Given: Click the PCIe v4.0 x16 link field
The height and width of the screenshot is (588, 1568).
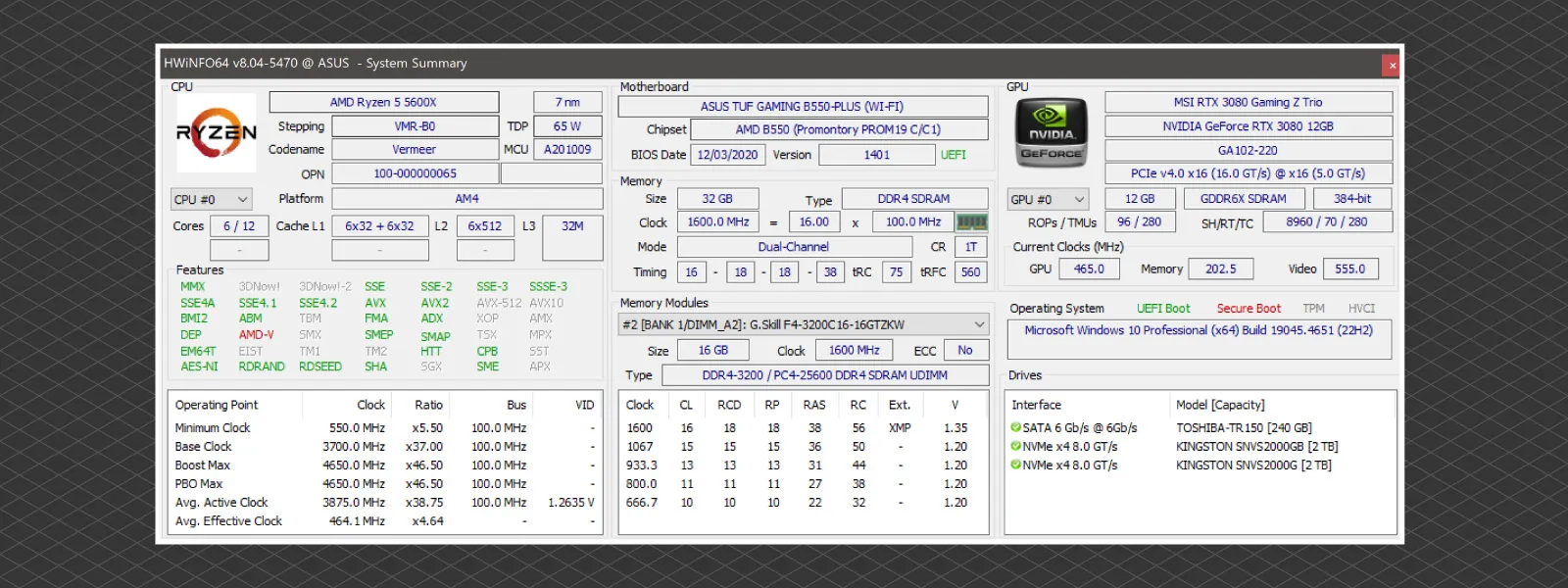Looking at the screenshot, I should (x=1249, y=173).
